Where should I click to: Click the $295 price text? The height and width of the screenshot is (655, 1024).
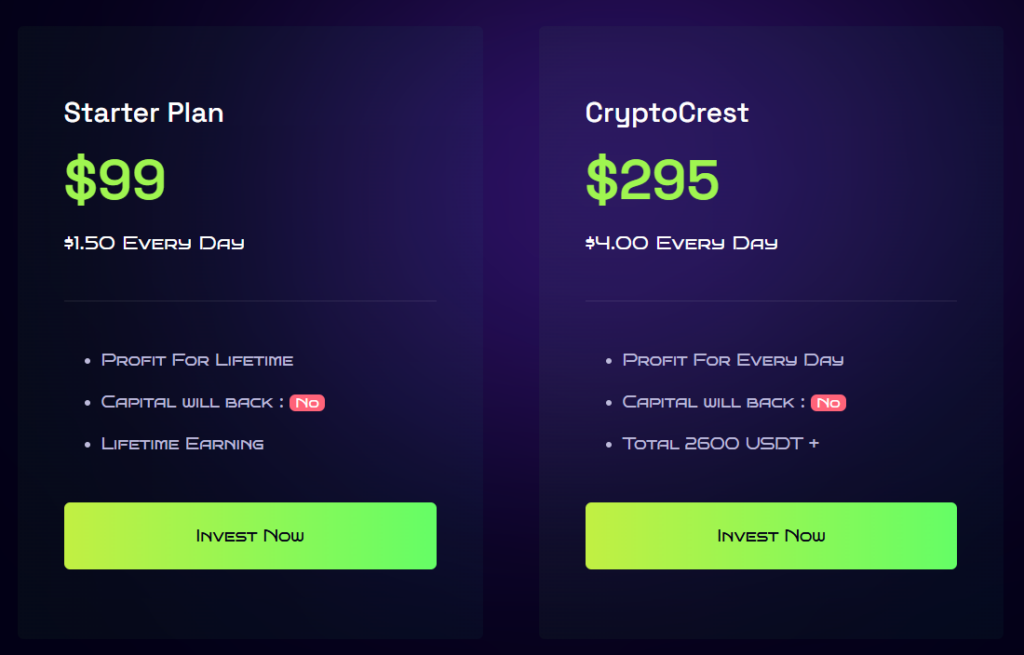(x=652, y=180)
